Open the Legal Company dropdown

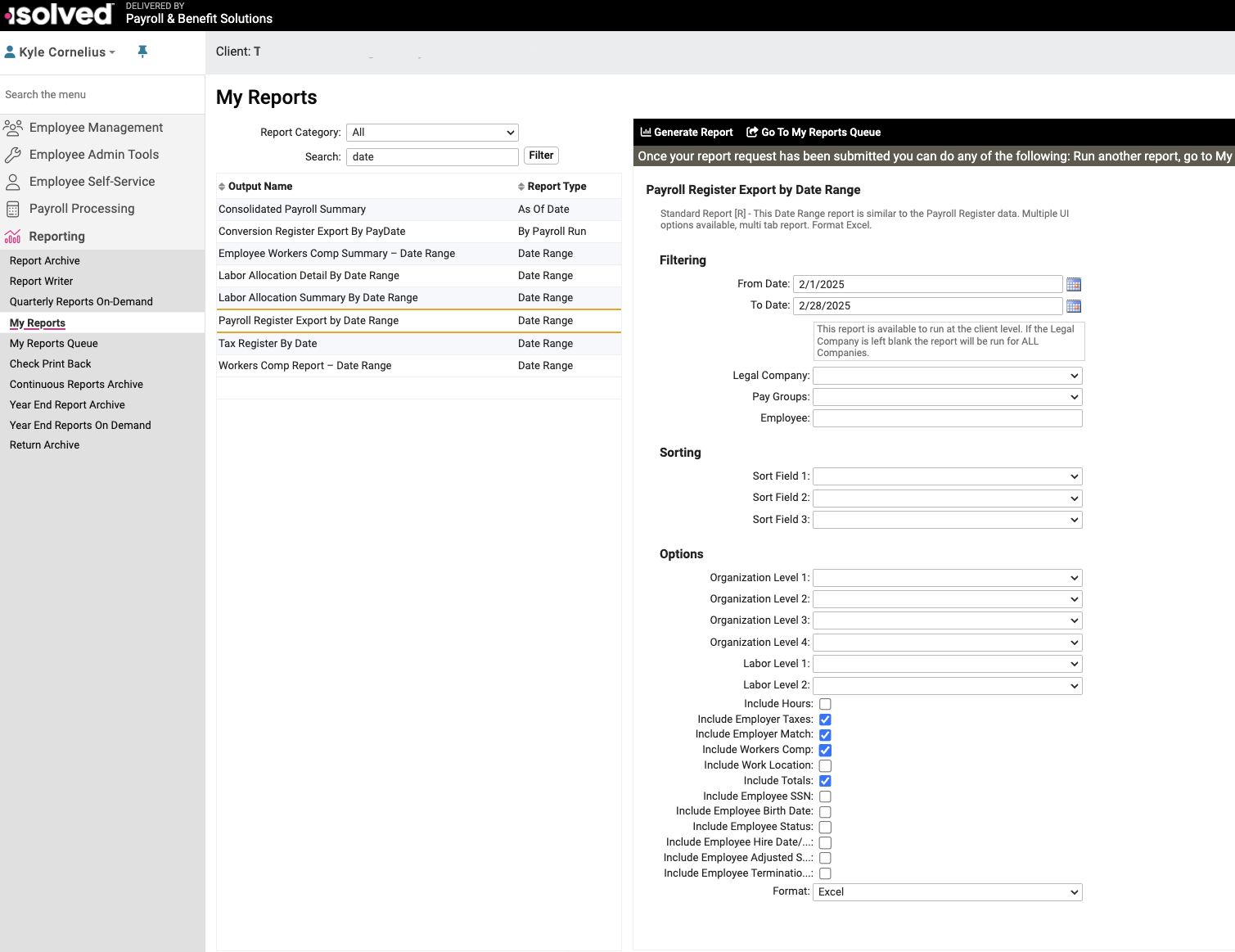pyautogui.click(x=947, y=375)
